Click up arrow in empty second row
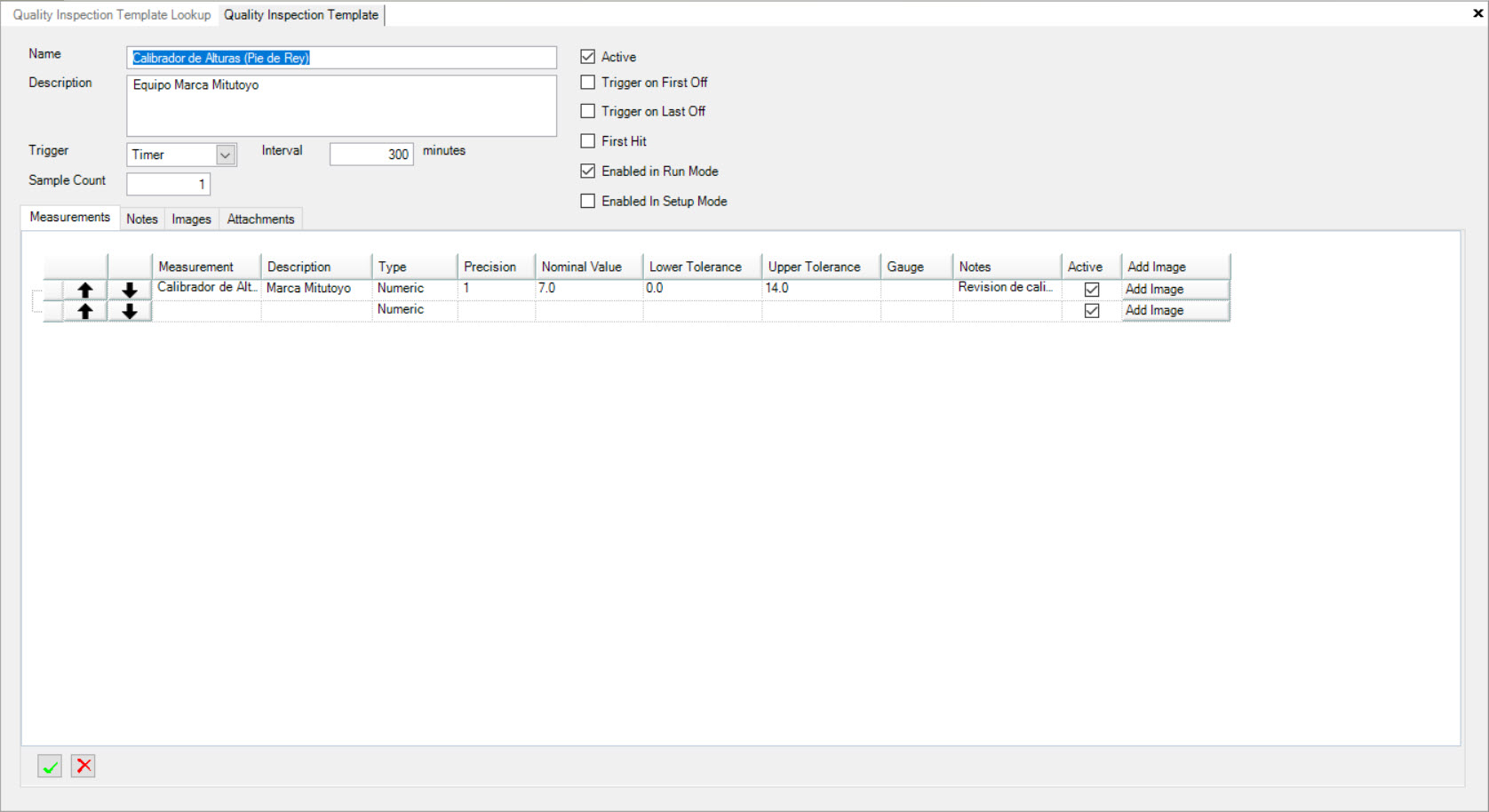 click(85, 311)
